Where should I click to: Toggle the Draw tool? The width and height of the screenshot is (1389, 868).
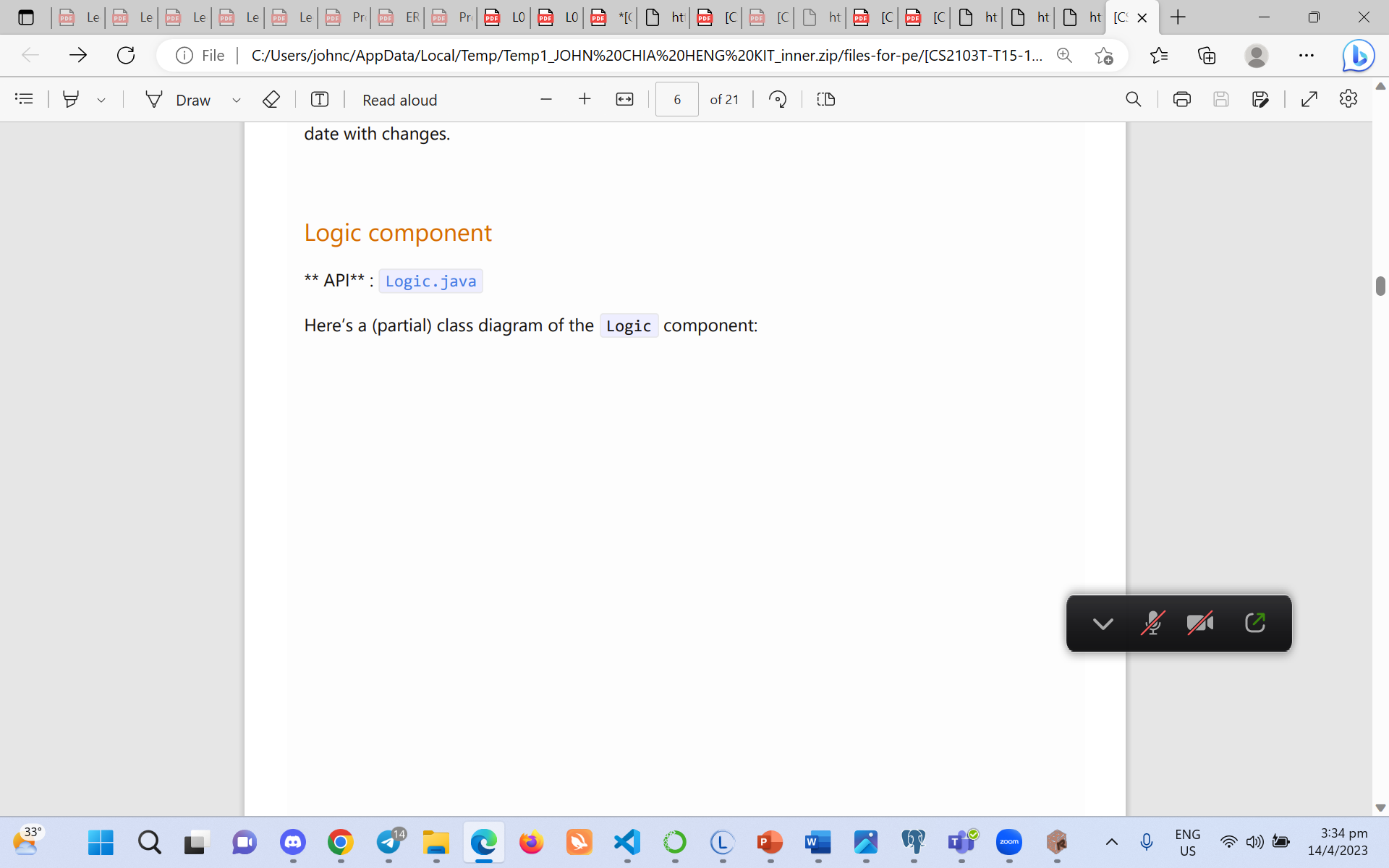(x=178, y=99)
